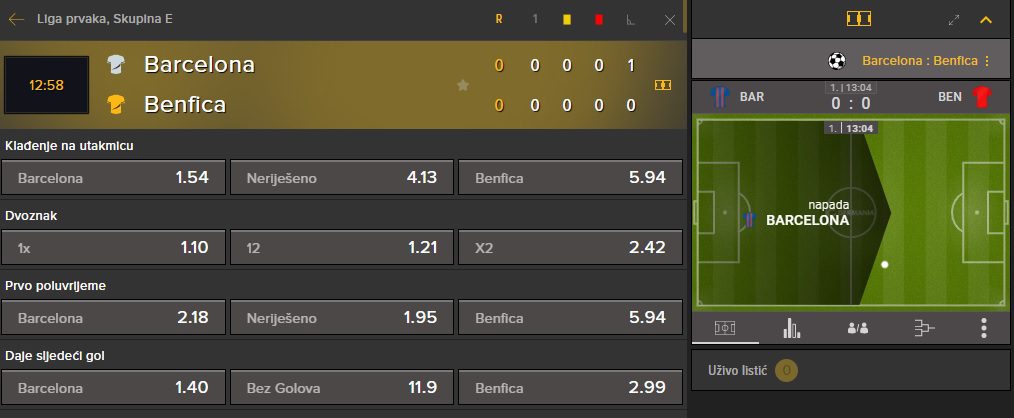Open more options vertical dots in tracker

point(984,329)
